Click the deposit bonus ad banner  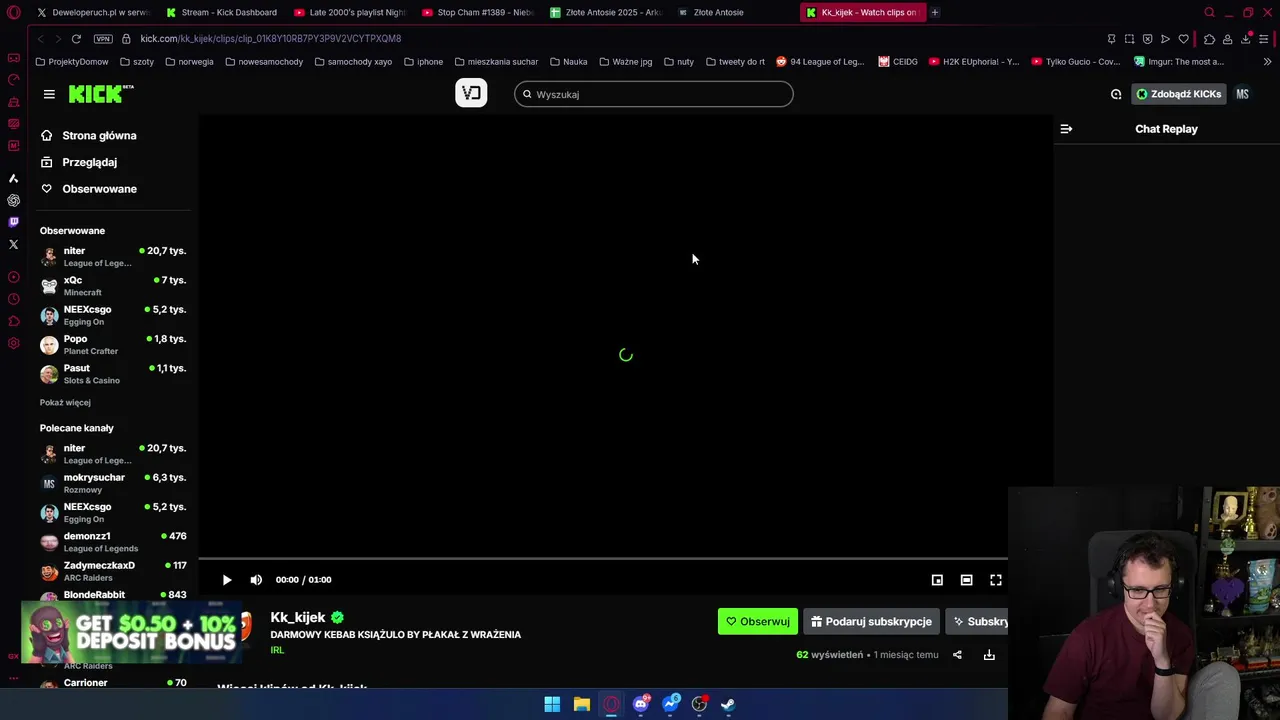coord(131,632)
